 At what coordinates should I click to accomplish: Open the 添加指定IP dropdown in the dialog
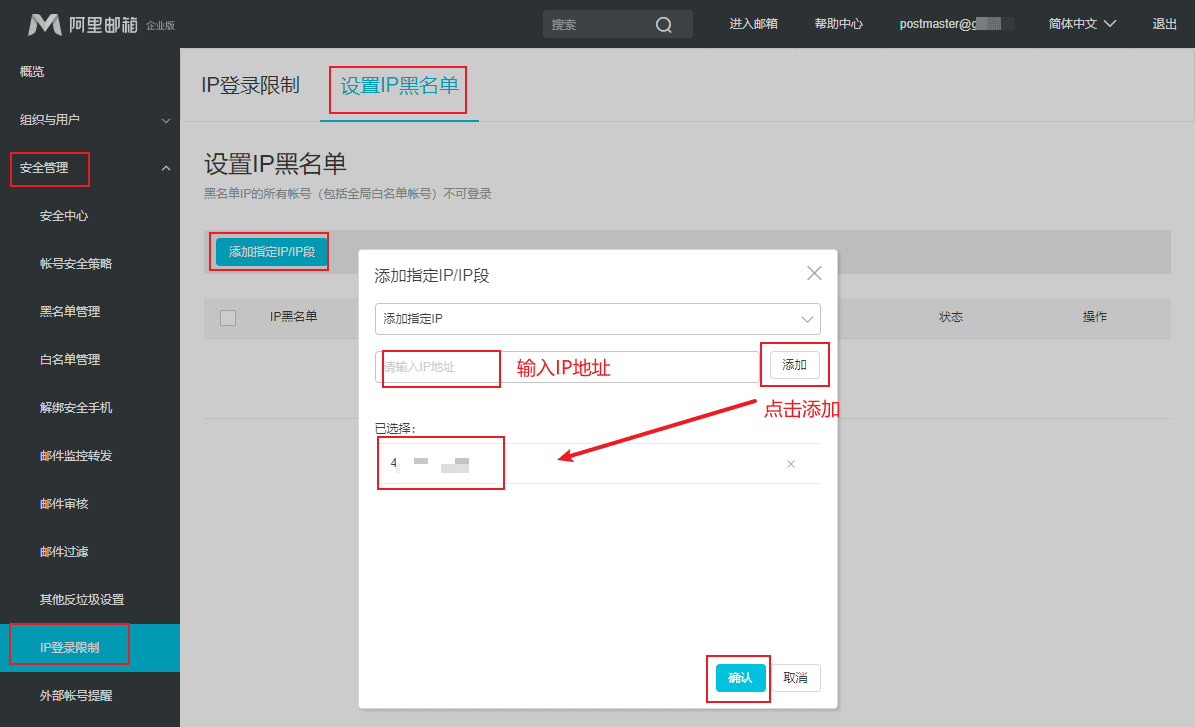(597, 317)
